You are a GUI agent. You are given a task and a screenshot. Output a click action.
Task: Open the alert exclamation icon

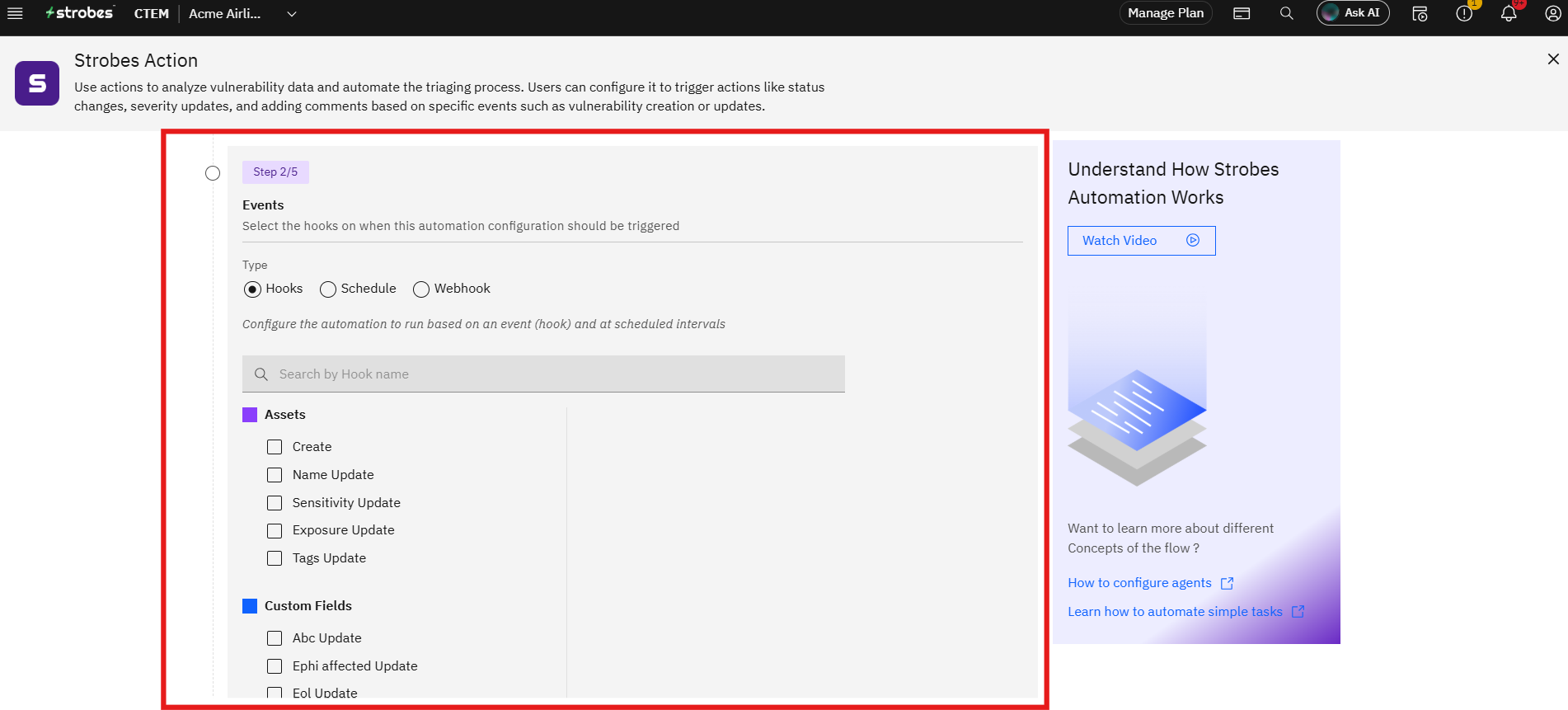pos(1464,13)
